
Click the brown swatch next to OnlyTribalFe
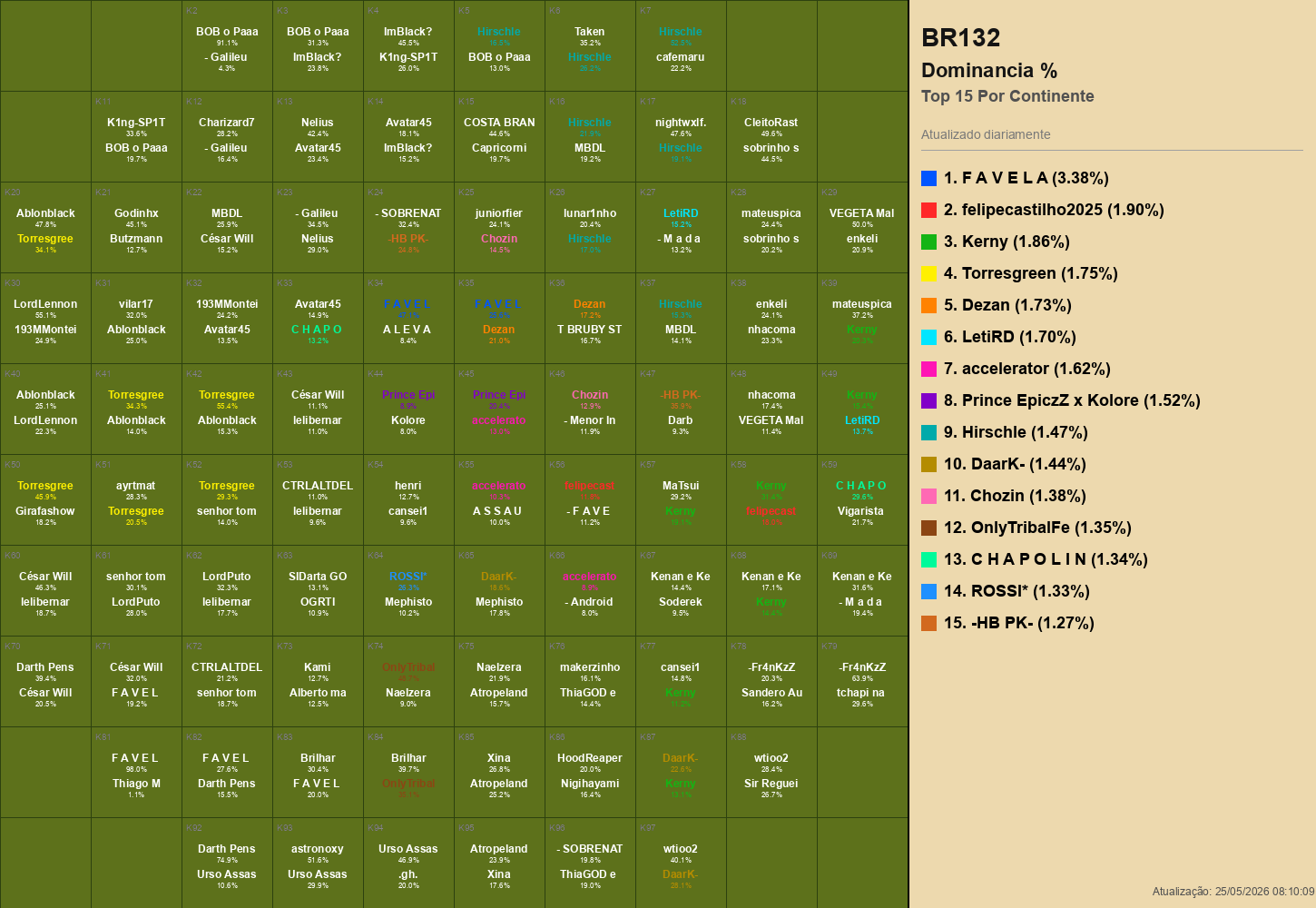pyautogui.click(x=928, y=528)
